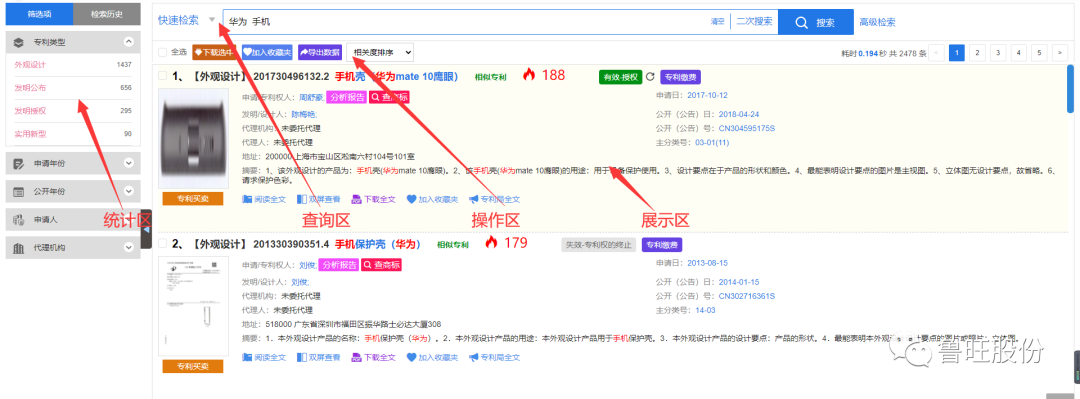Tick the checkbox for result 1 手机壳
The height and width of the screenshot is (399, 1080).
[x=163, y=76]
